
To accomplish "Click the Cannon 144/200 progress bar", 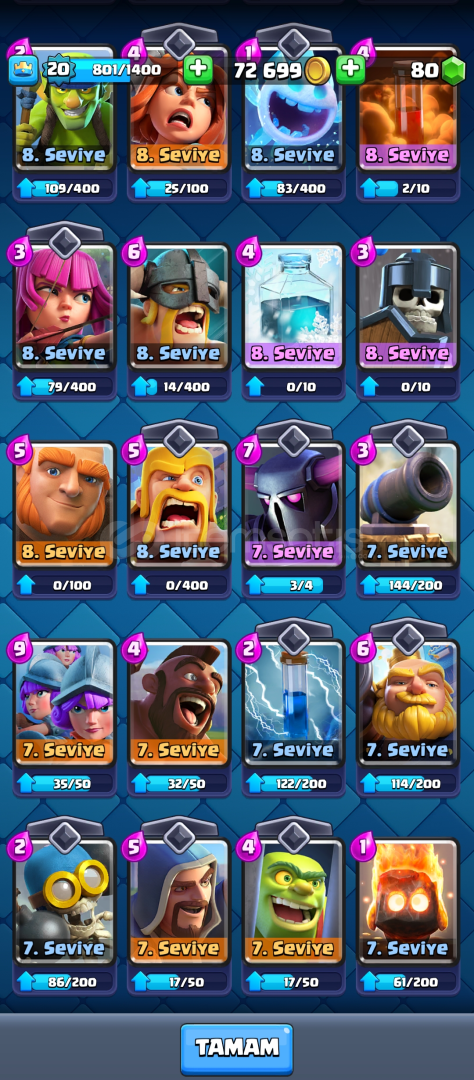I will tap(408, 585).
